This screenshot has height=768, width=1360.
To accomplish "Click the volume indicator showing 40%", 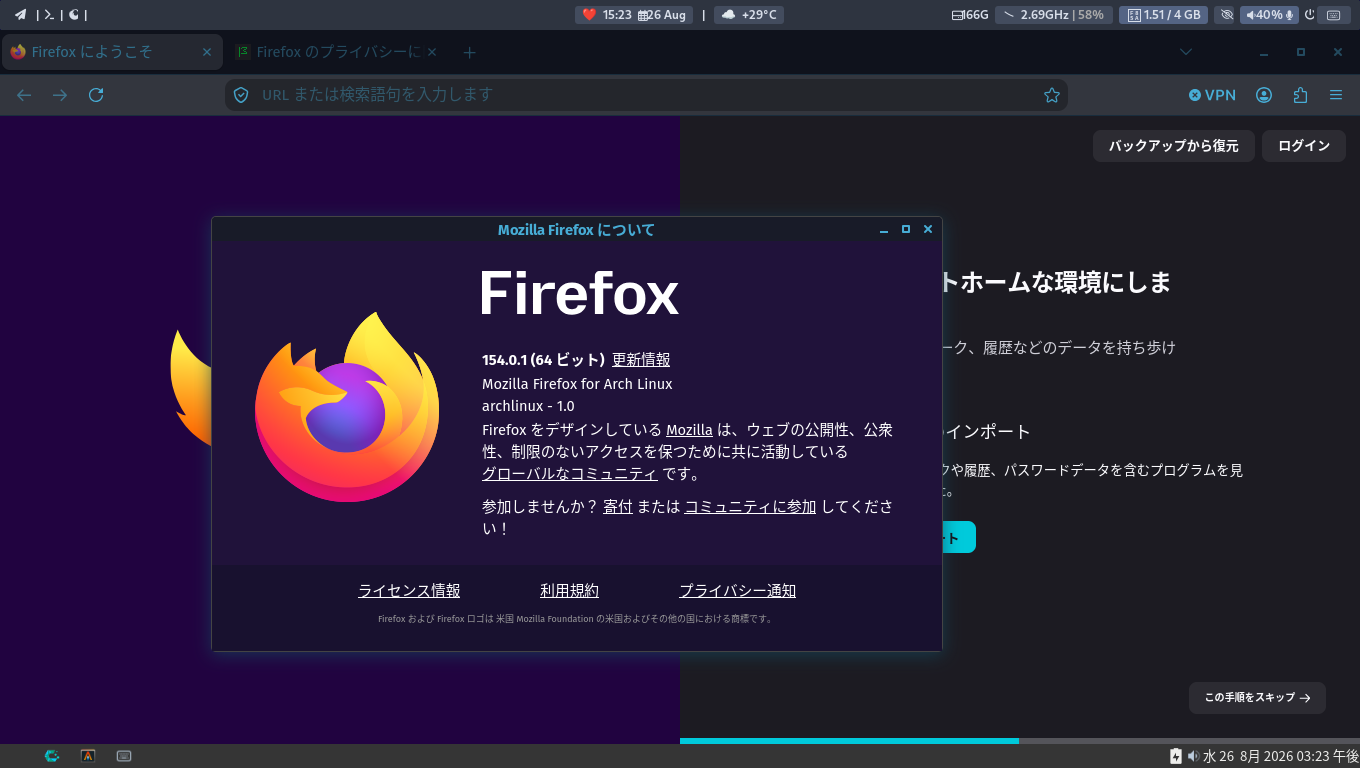I will [x=1269, y=15].
